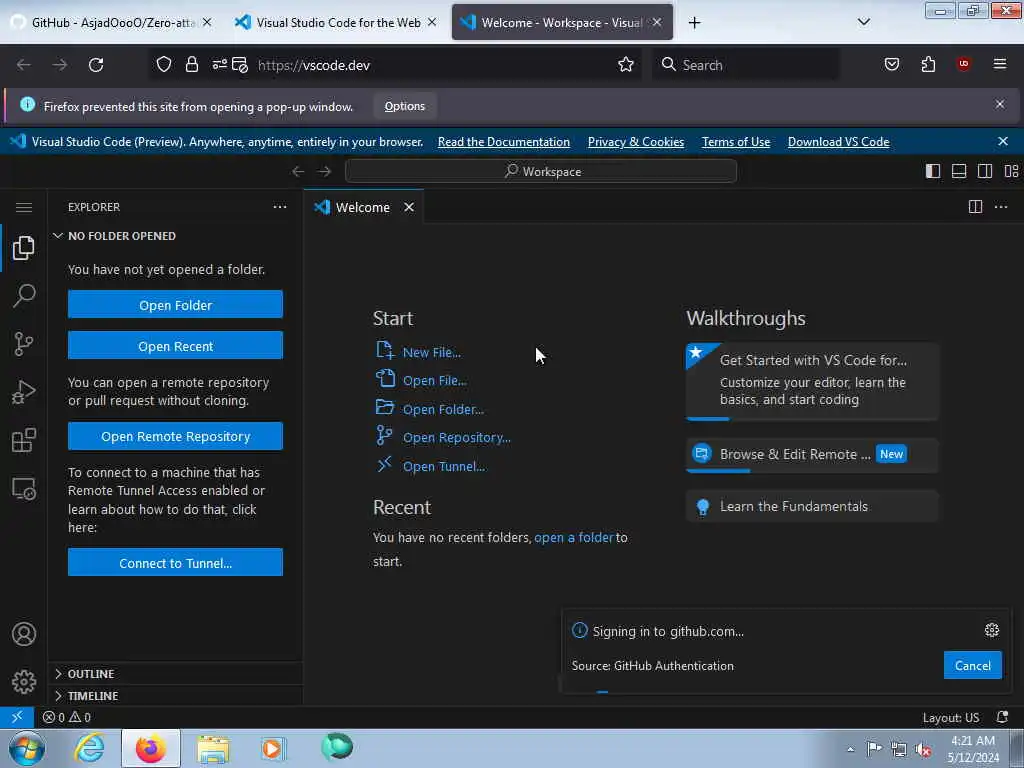Open the Privacy & Cookies link
The height and width of the screenshot is (768, 1024).
click(635, 142)
